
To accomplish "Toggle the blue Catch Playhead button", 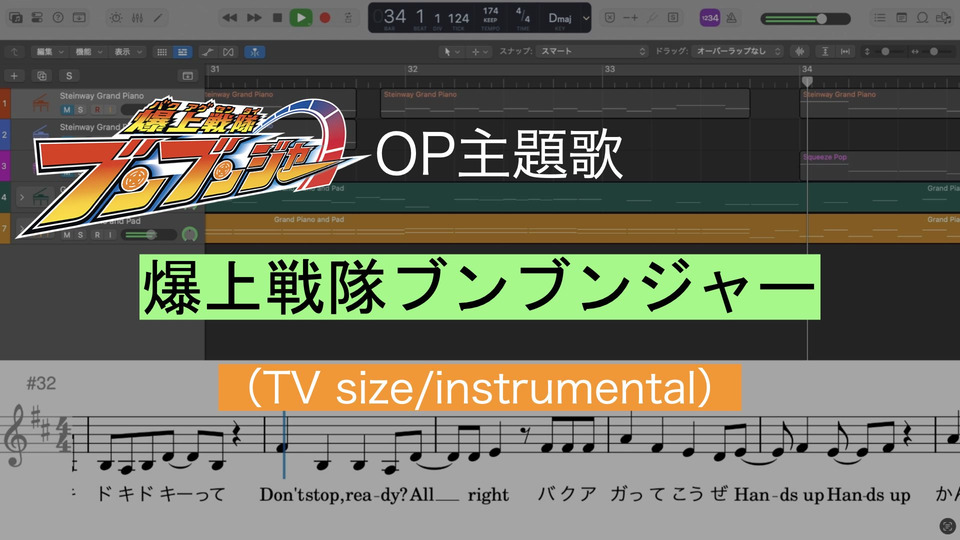I will click(x=254, y=52).
